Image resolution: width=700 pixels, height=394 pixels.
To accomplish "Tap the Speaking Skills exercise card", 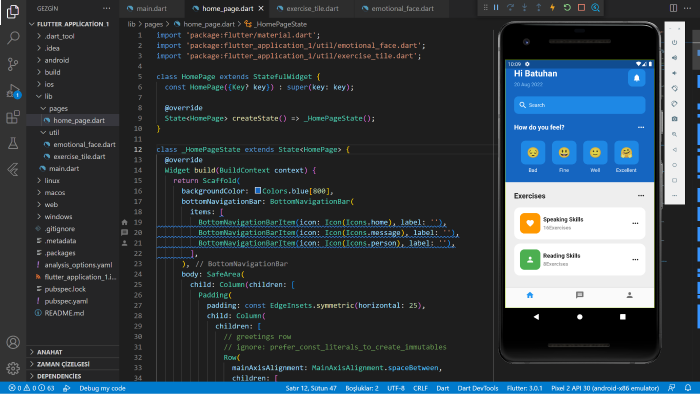I will pyautogui.click(x=579, y=223).
